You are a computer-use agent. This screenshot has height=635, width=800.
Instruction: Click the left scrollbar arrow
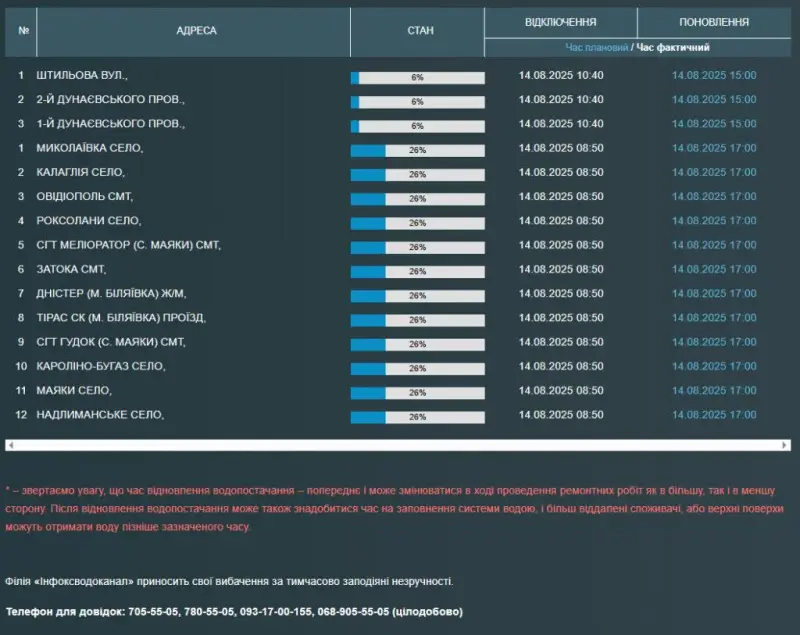click(x=11, y=445)
